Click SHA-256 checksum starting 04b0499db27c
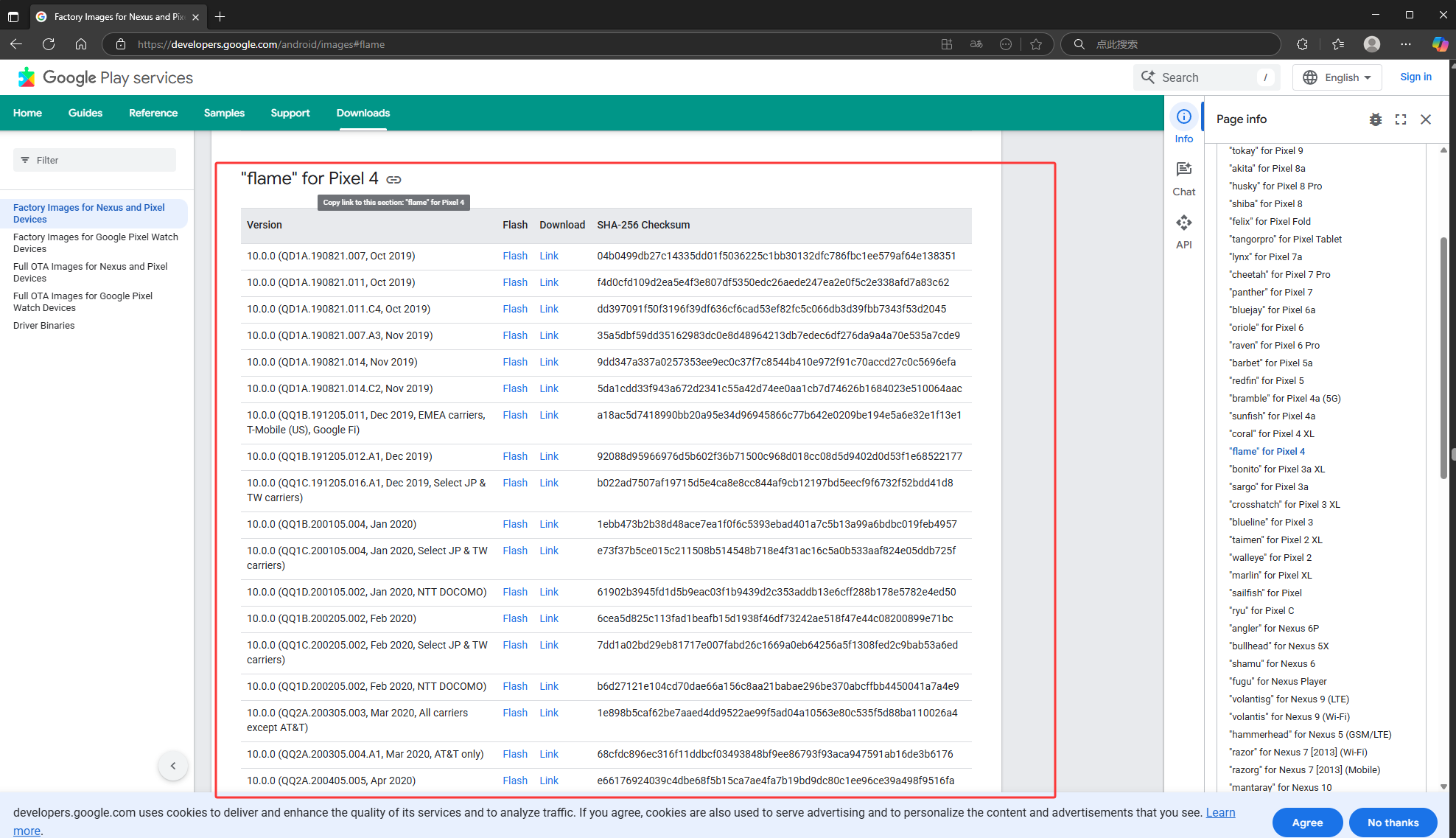Image resolution: width=1456 pixels, height=838 pixels. tap(776, 256)
